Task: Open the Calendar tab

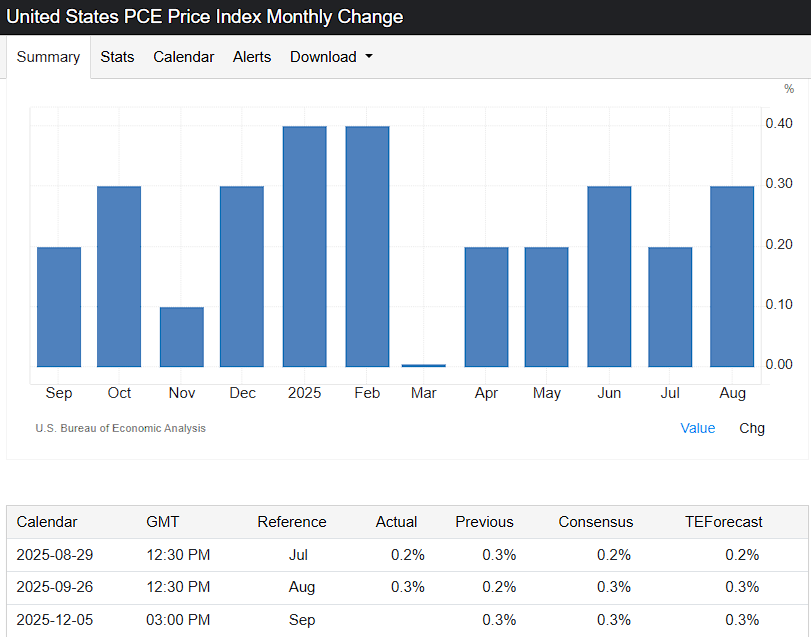Action: click(x=183, y=57)
